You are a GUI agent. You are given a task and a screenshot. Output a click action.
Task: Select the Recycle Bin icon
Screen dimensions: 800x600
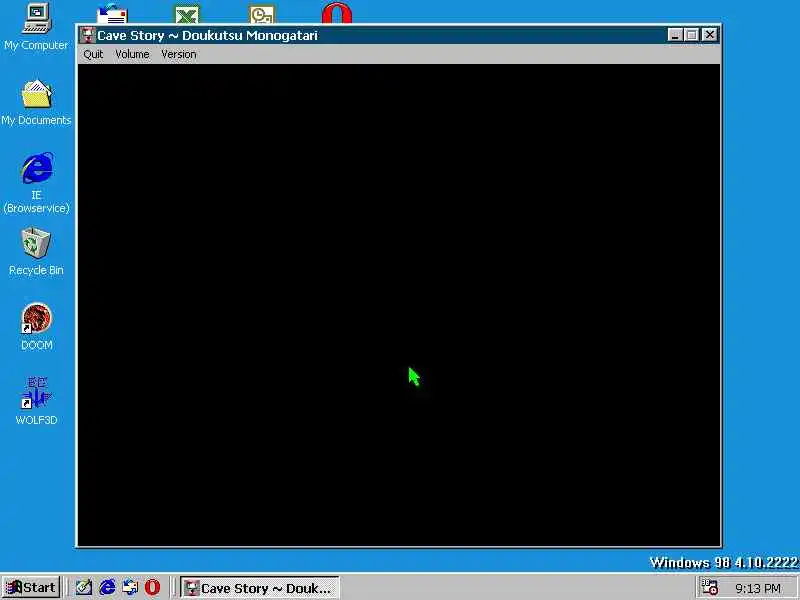click(36, 243)
